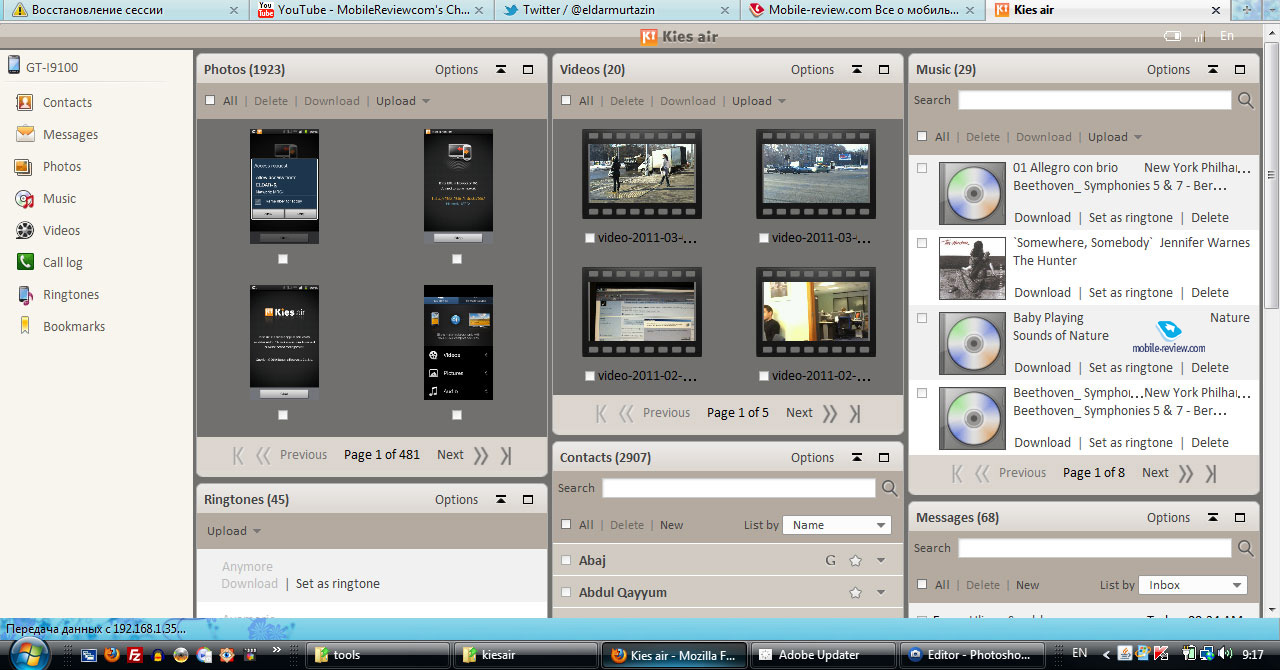Skip forward with Photos double-arrow icon
Screen dimensions: 1280x670
pos(481,455)
